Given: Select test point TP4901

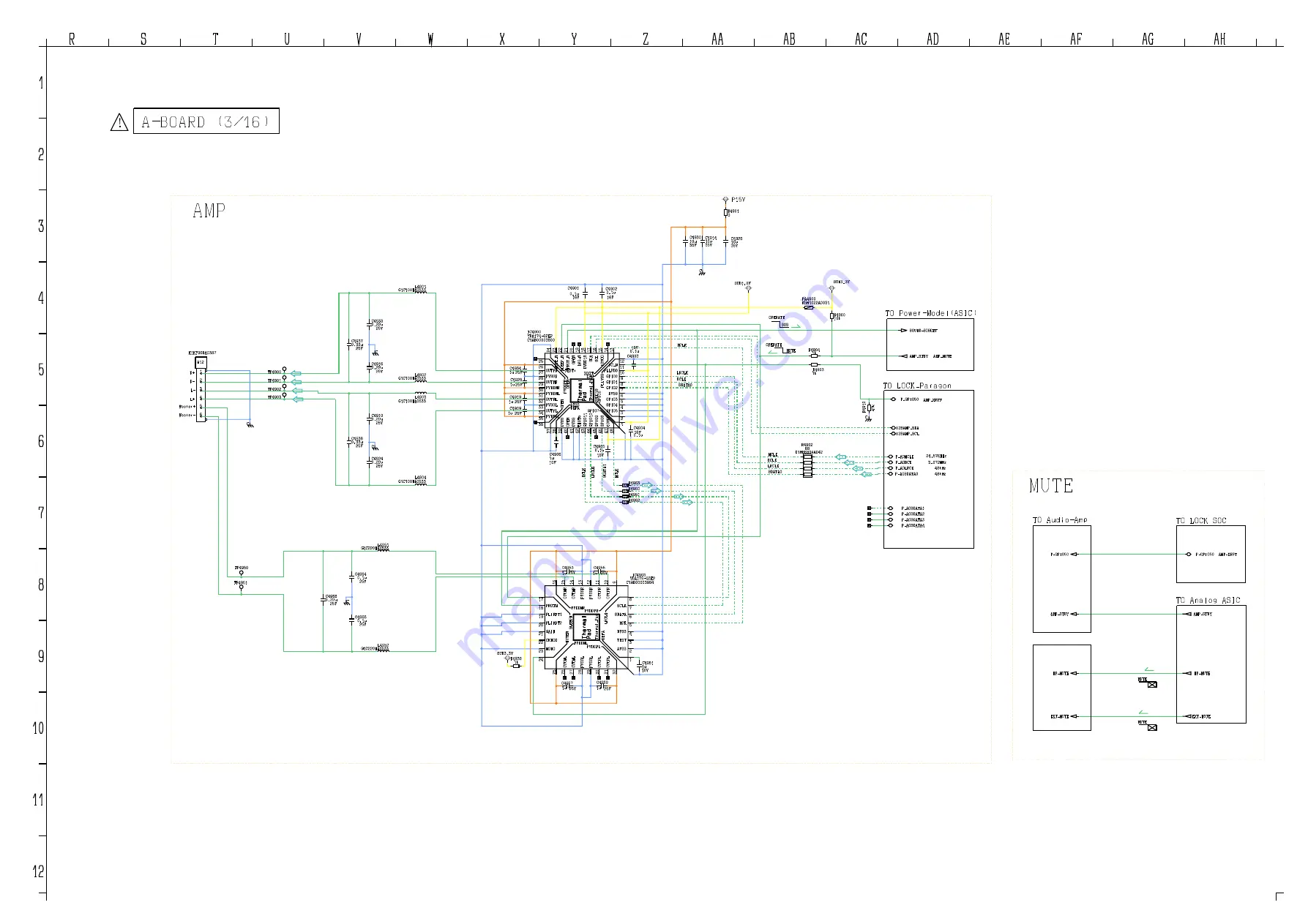Looking at the screenshot, I should (285, 380).
